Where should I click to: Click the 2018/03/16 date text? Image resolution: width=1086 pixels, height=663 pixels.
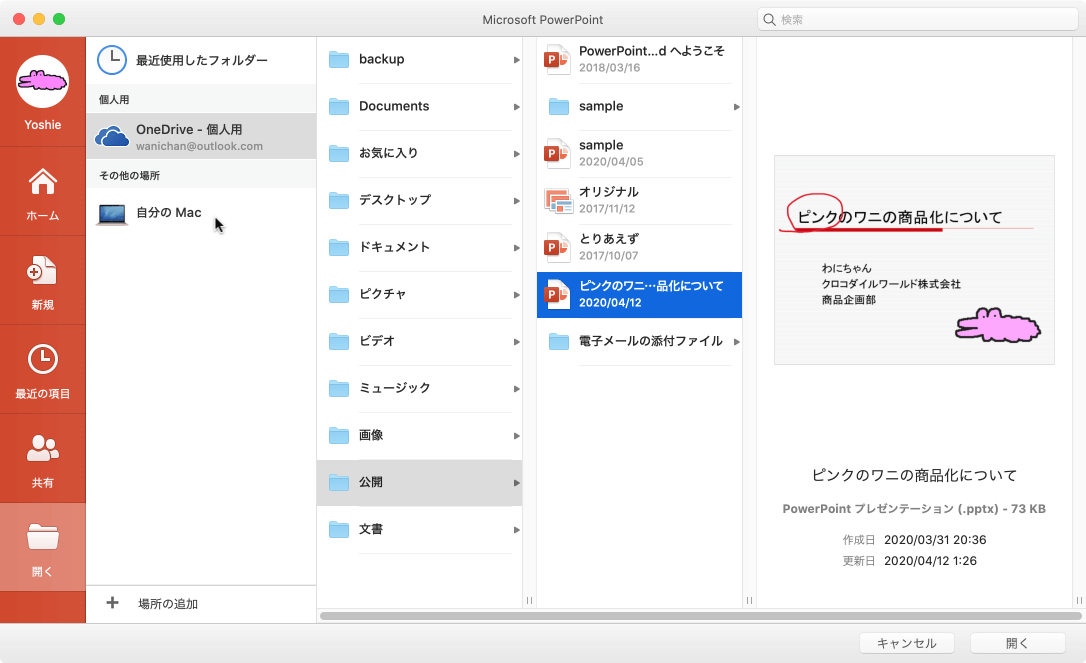click(x=609, y=68)
